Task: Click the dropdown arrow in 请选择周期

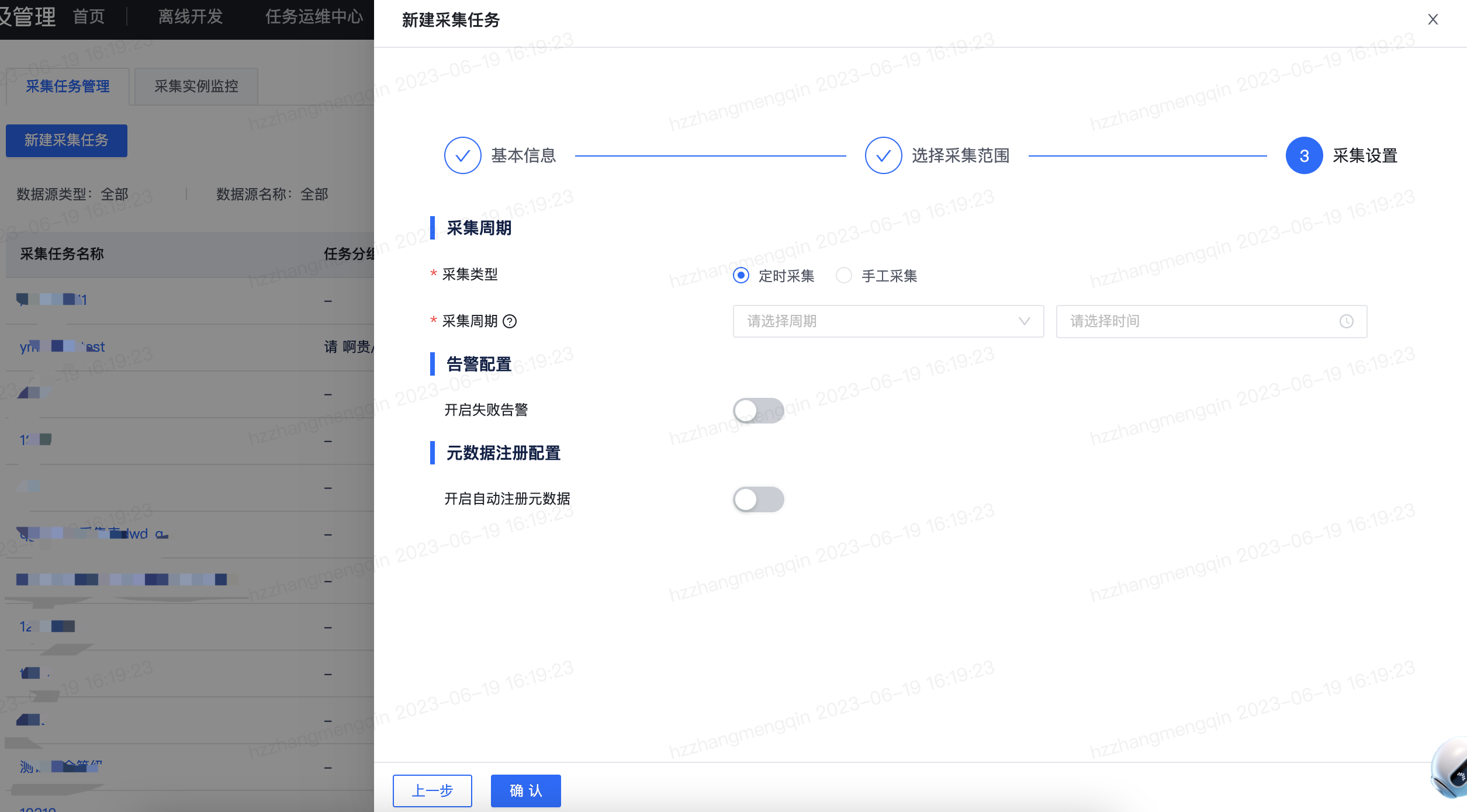Action: tap(1024, 321)
